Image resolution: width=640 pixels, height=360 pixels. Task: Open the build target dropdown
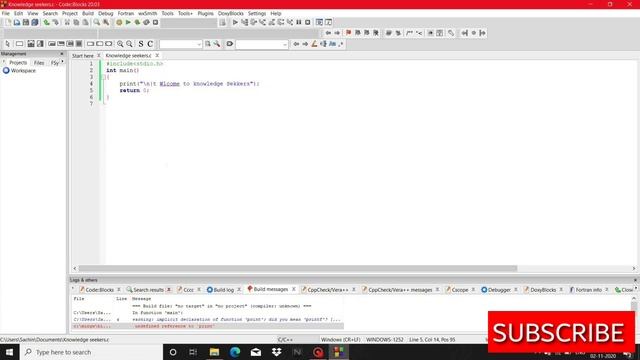pos(189,22)
